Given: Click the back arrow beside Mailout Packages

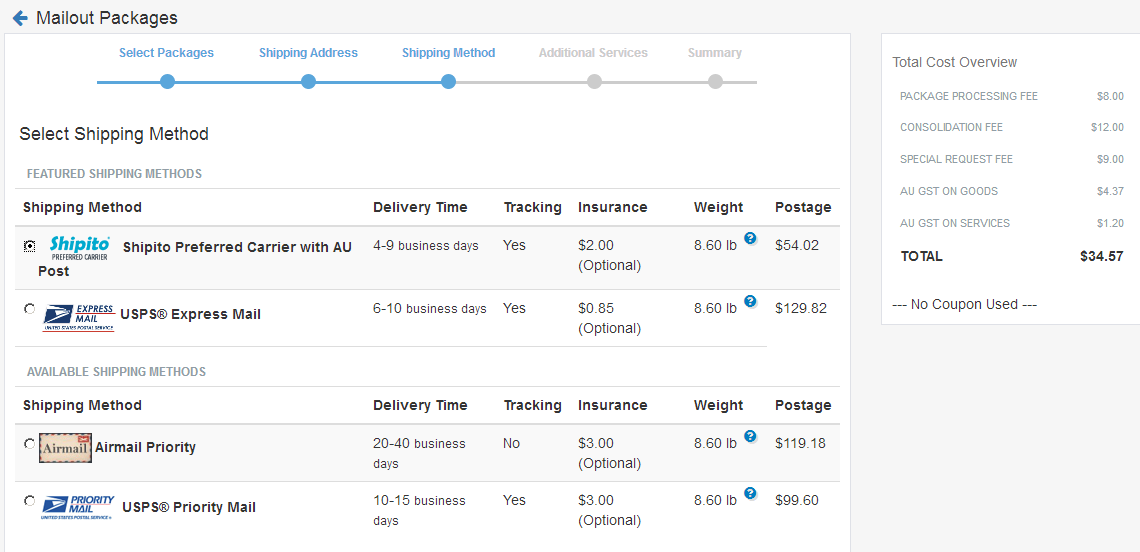Looking at the screenshot, I should 20,17.
